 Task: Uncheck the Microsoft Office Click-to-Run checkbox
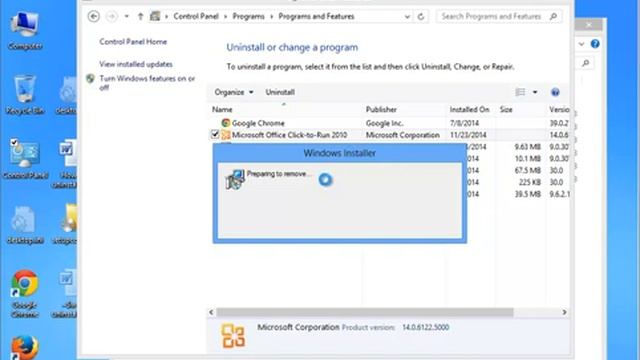click(x=215, y=134)
